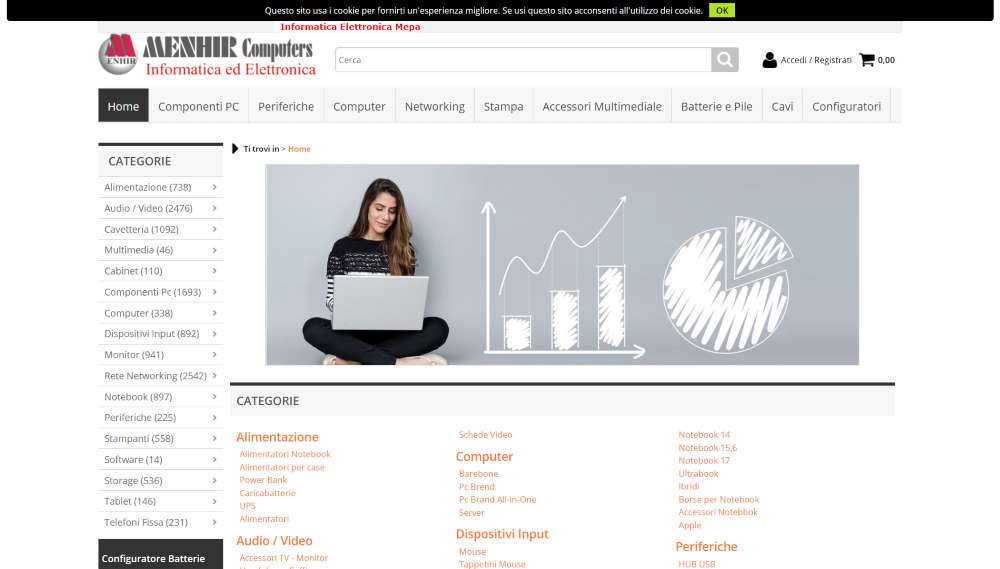Open Notebook (897) sidebar category

161,397
